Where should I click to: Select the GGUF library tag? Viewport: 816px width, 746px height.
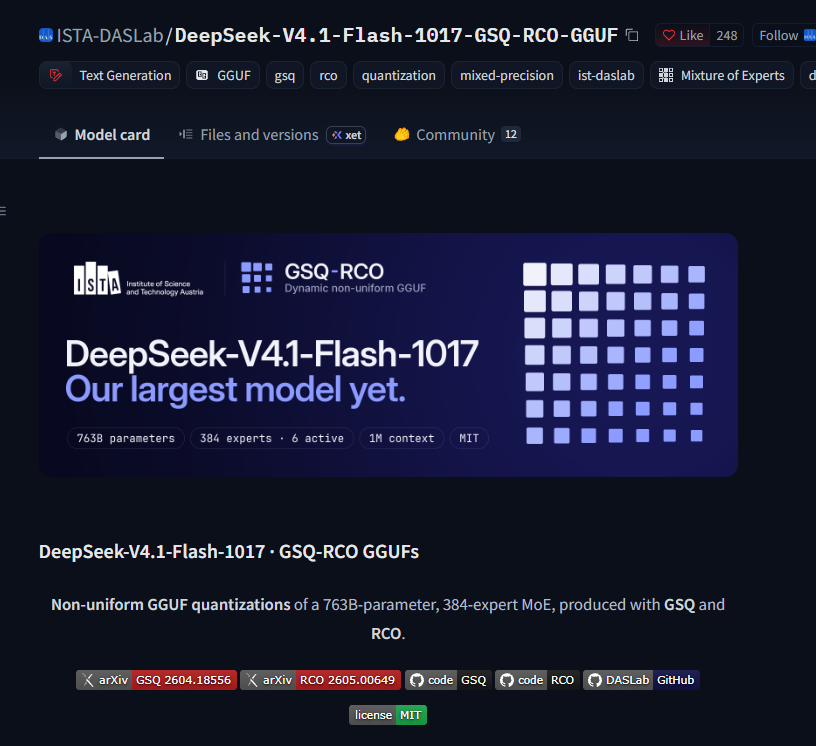tap(223, 75)
